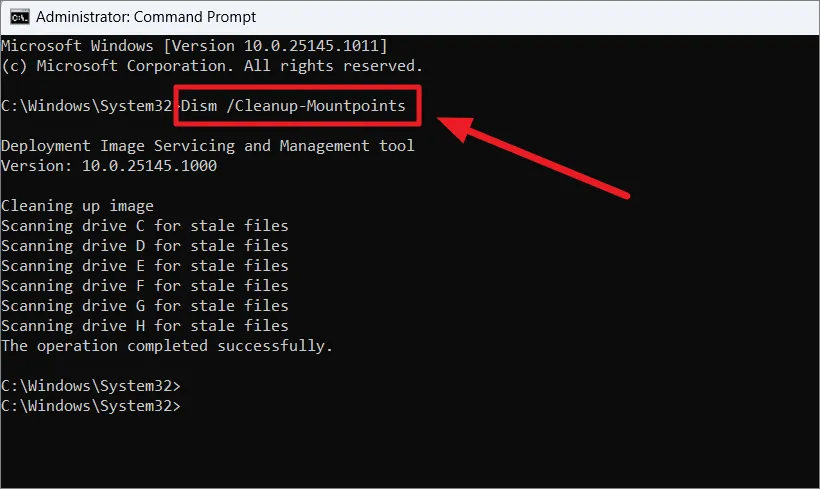Click the "Scanning drive D" output line

pos(144,246)
